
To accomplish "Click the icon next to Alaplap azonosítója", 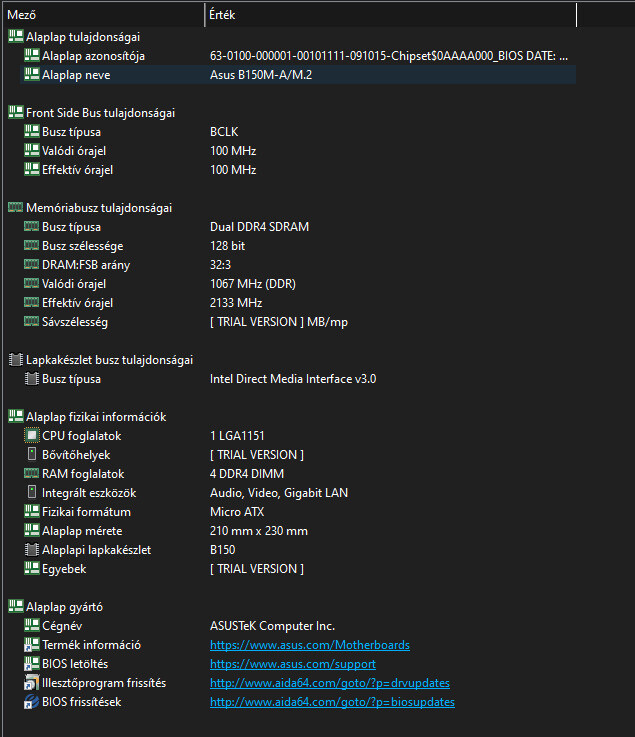I will coord(32,56).
